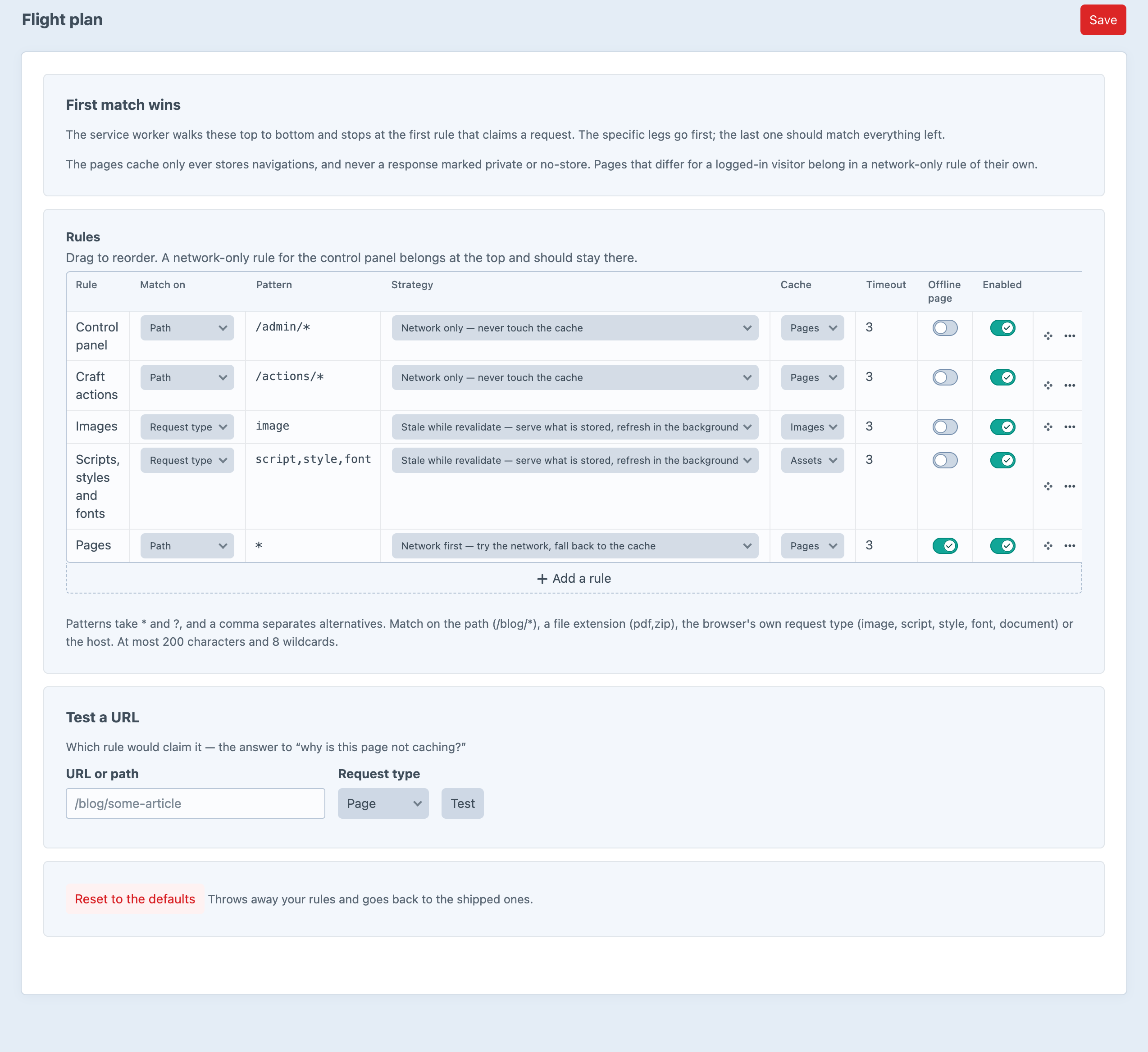Open the Request type Page dropdown
Viewport: 1148px width, 1052px height.
point(383,803)
